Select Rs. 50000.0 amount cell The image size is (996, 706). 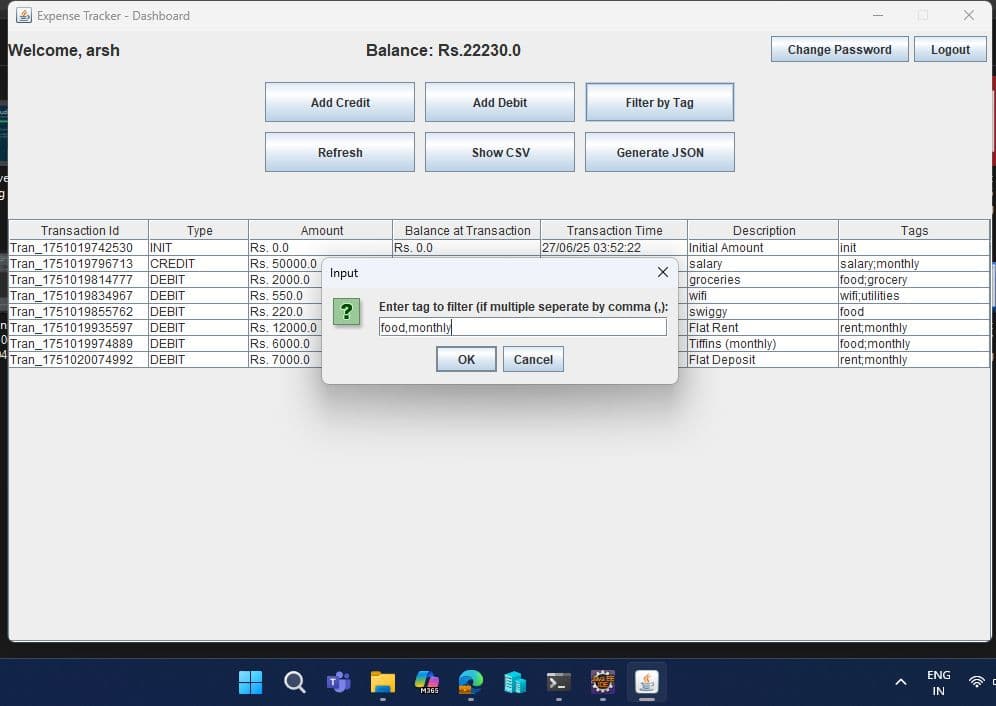point(286,263)
